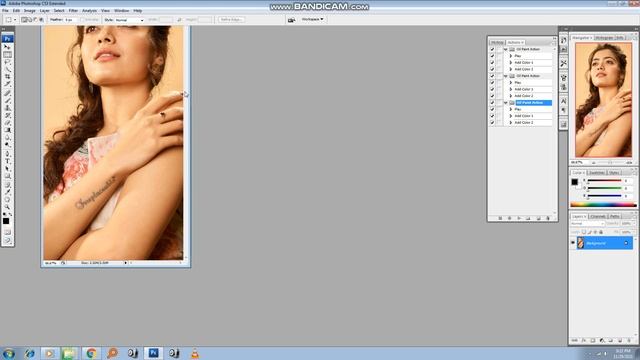Toggle checkbox of Add Color 1 under topmost set

492,62
